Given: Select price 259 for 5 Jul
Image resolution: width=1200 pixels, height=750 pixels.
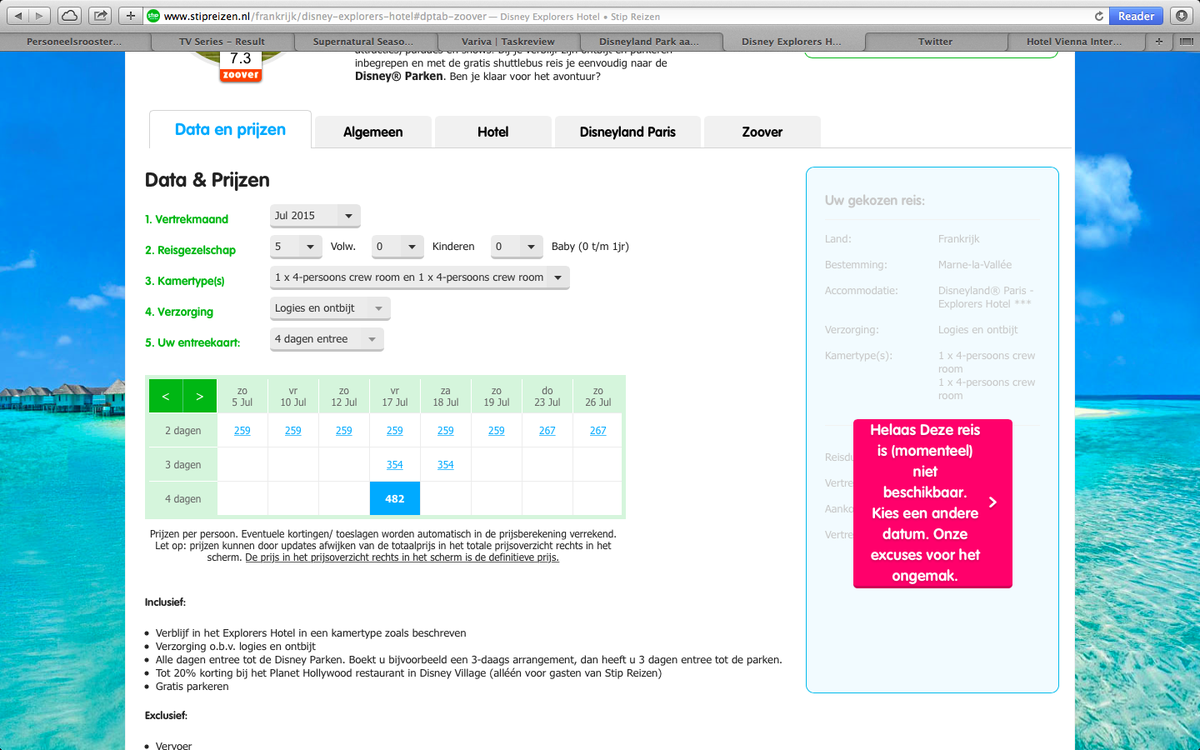Looking at the screenshot, I should (x=242, y=431).
